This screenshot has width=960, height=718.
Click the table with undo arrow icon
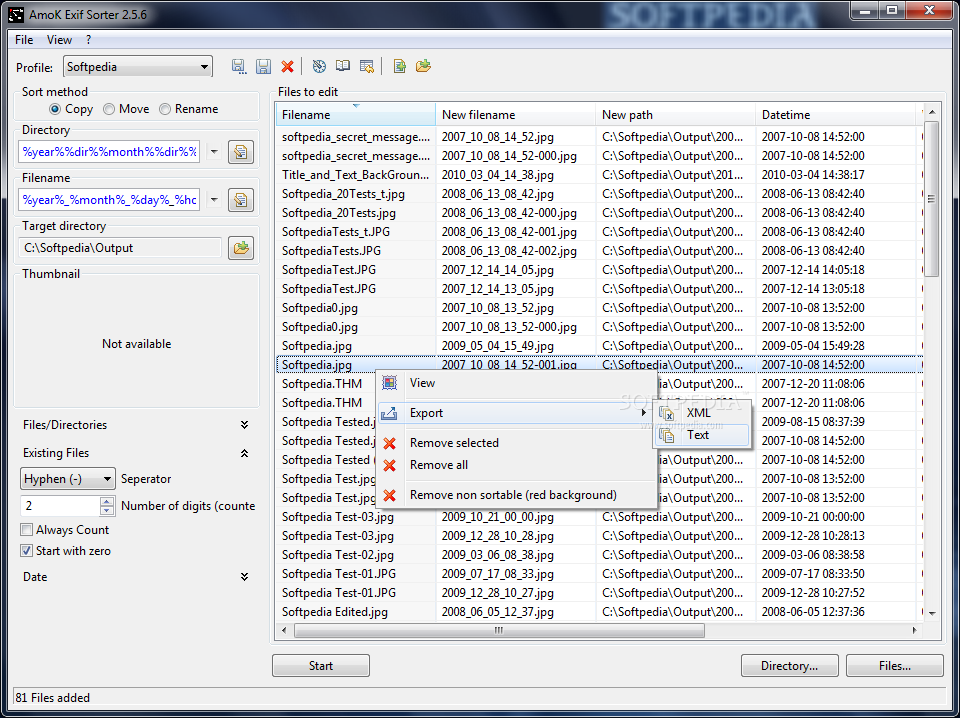point(367,67)
